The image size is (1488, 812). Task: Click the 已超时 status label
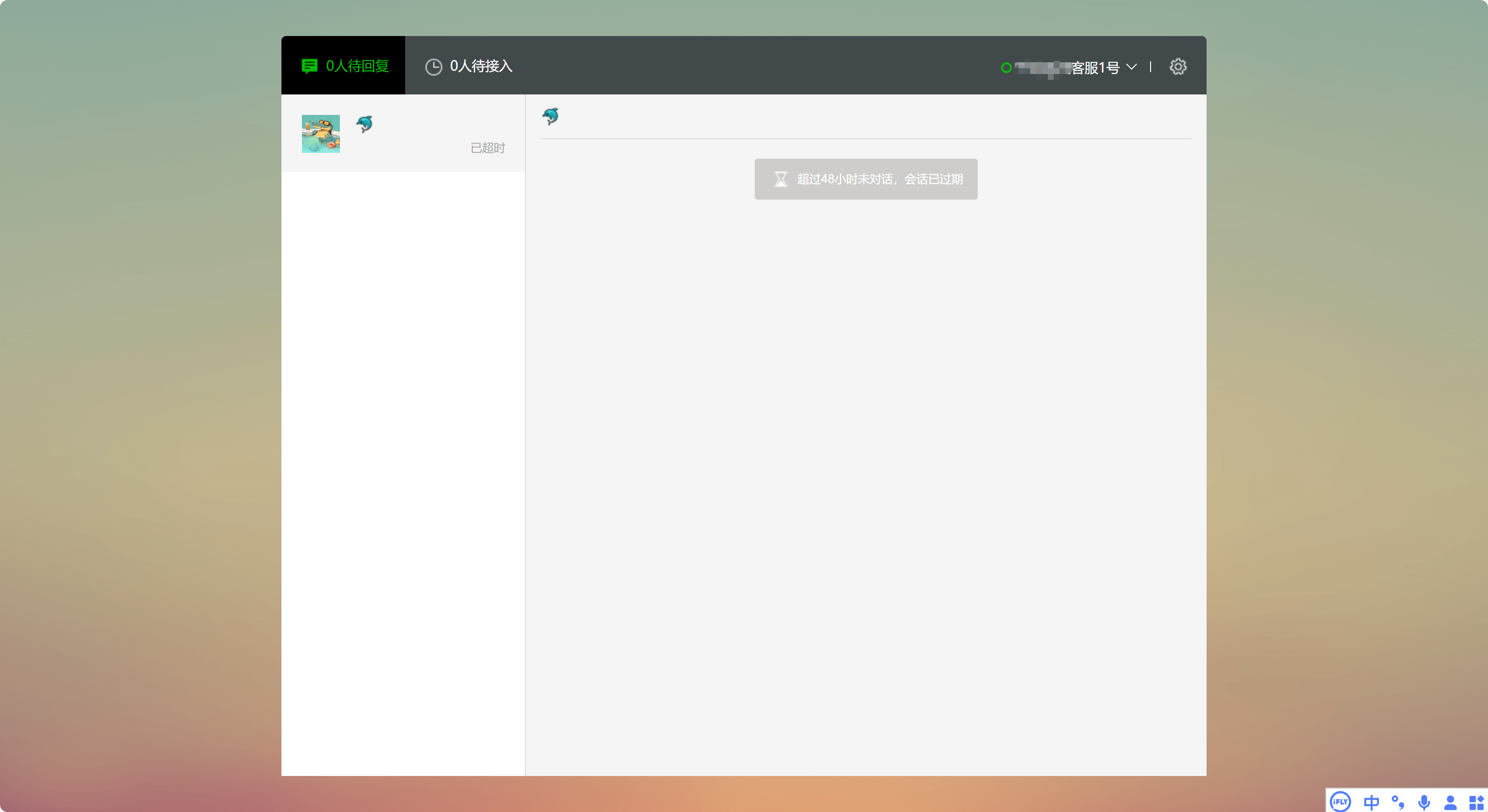click(487, 148)
